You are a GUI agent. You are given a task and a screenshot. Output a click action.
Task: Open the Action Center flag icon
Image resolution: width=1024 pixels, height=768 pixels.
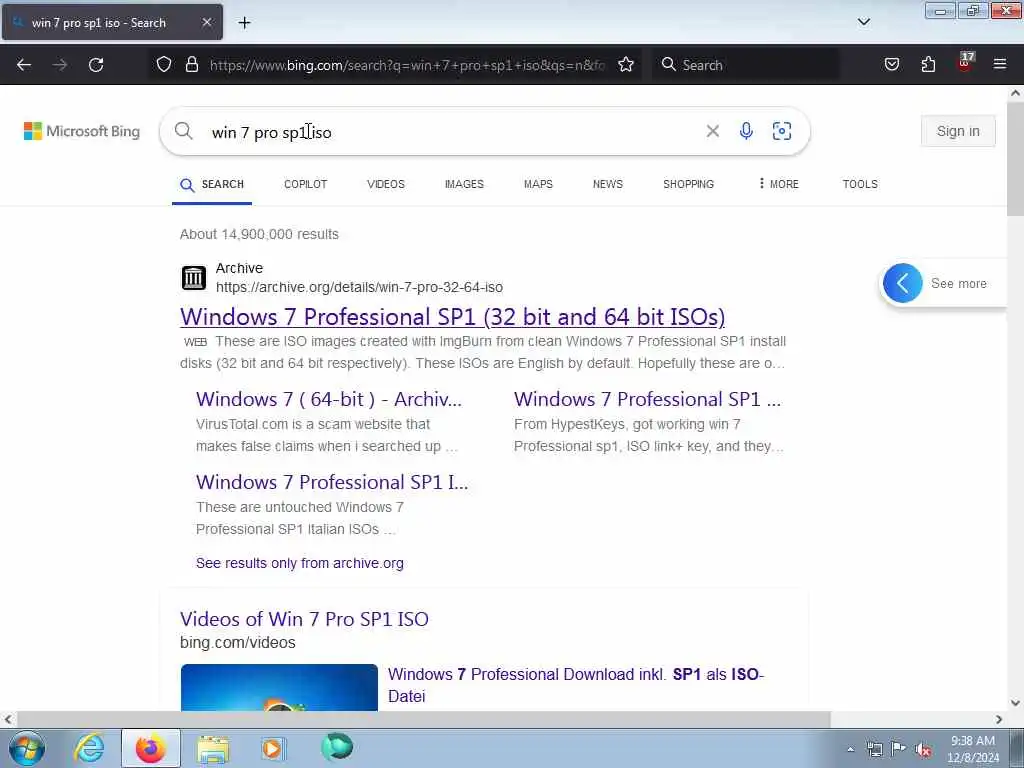(899, 749)
